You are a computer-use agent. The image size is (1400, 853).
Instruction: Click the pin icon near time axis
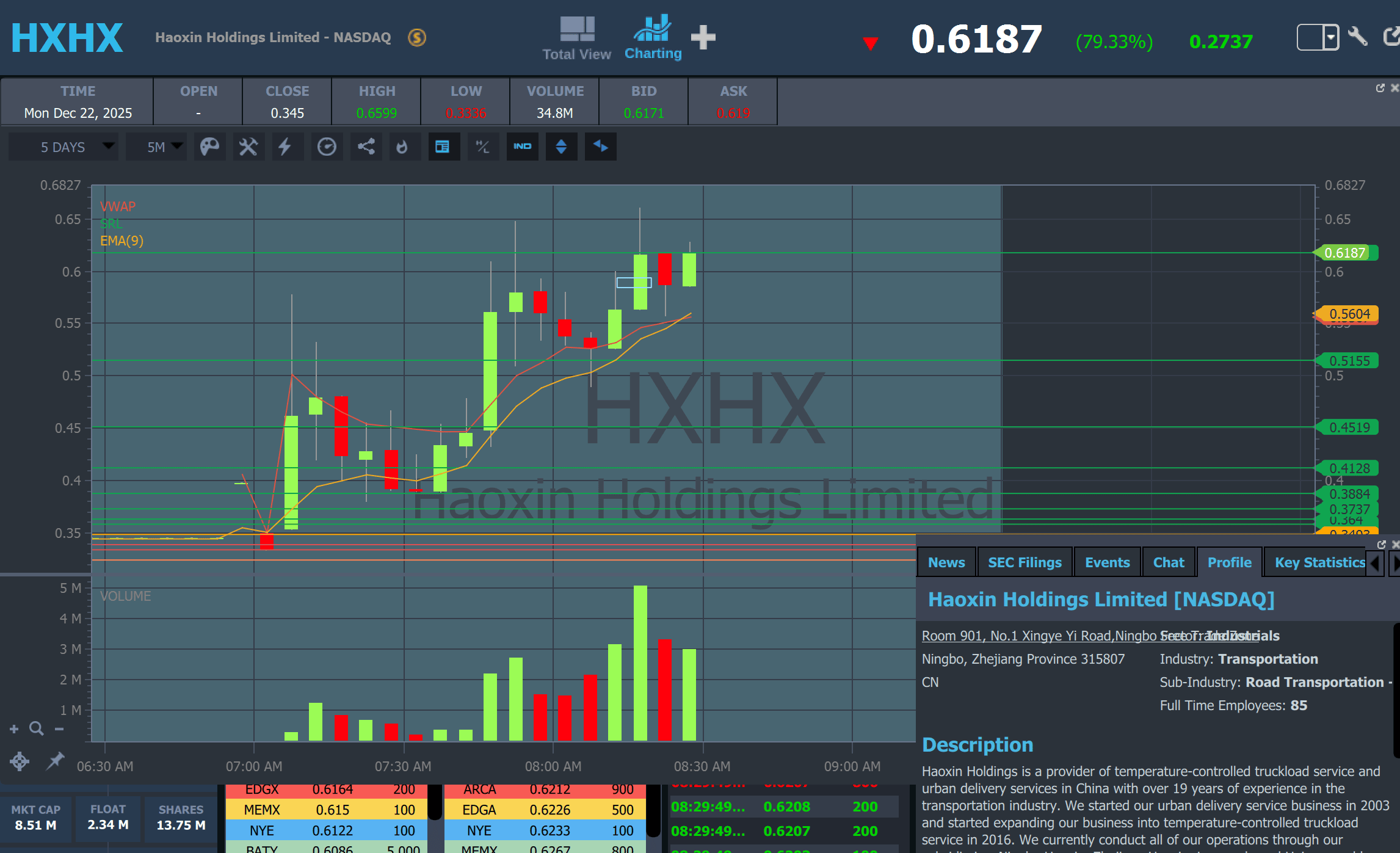(56, 761)
